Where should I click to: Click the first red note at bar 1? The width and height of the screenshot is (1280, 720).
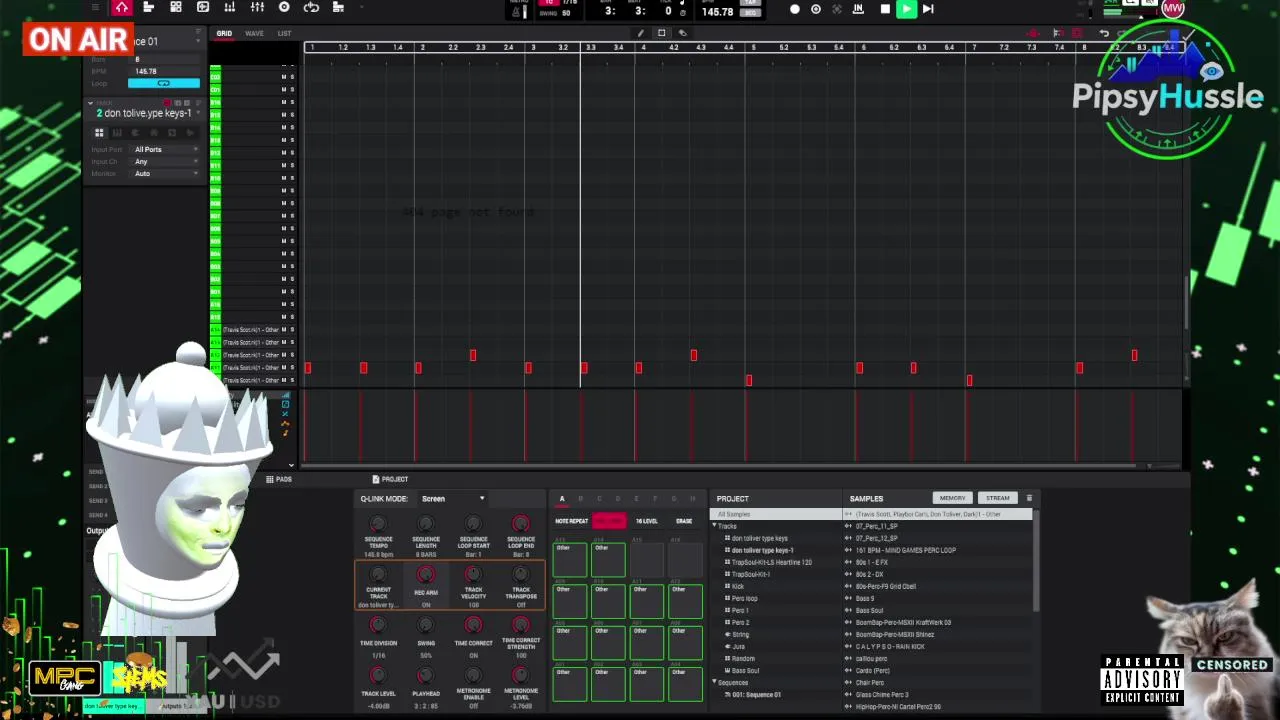(308, 368)
